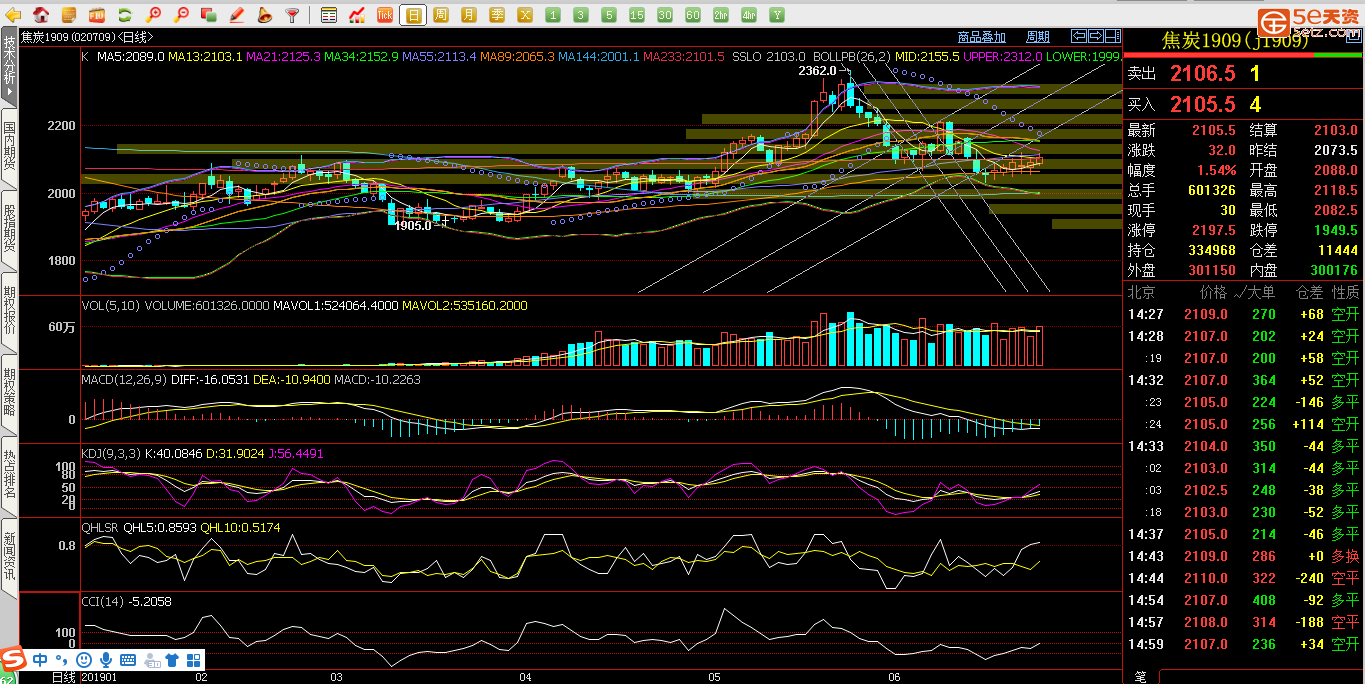Open the quote table list icon
Image resolution: width=1365 pixels, height=684 pixels.
pos(329,15)
